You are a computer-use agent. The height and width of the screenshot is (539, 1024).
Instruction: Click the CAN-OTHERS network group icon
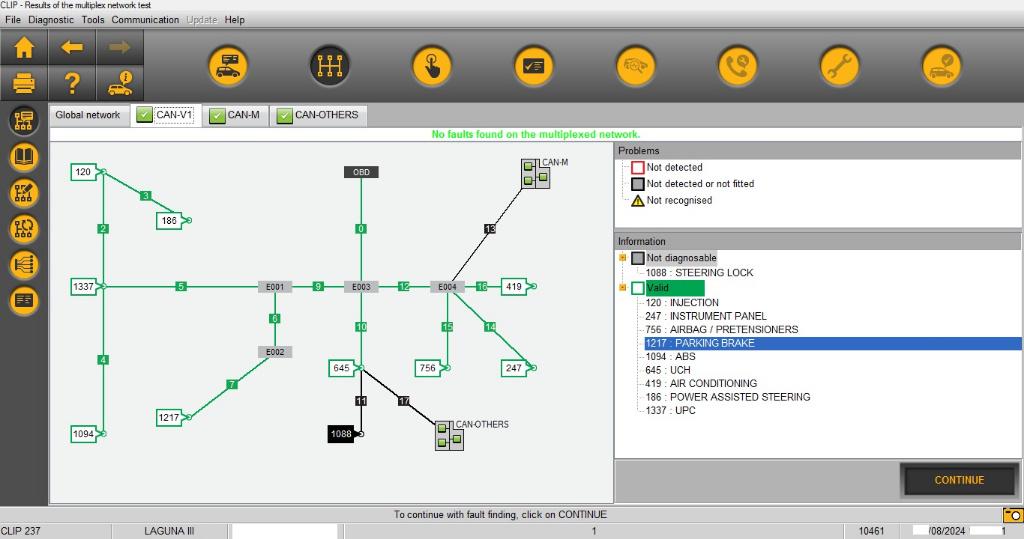(x=449, y=435)
